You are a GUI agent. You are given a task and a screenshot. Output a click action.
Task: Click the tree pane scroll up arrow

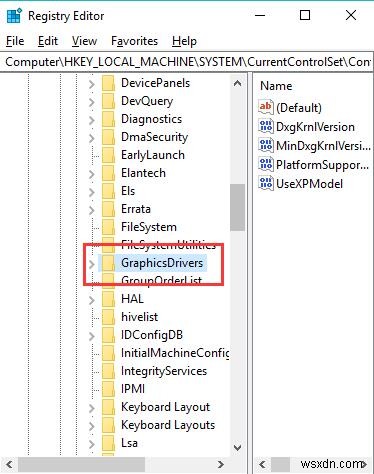coord(238,83)
